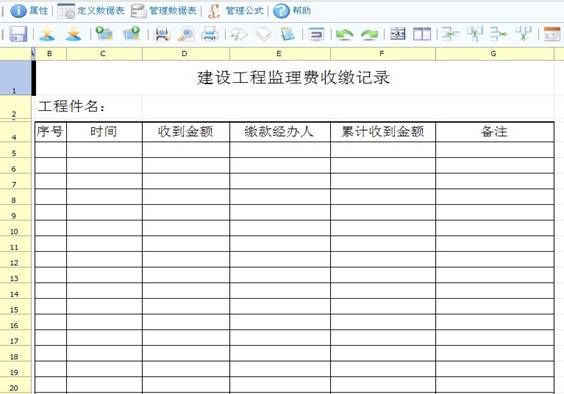The image size is (564, 394).
Task: Click the print preview magnifier icon
Action: point(186,34)
